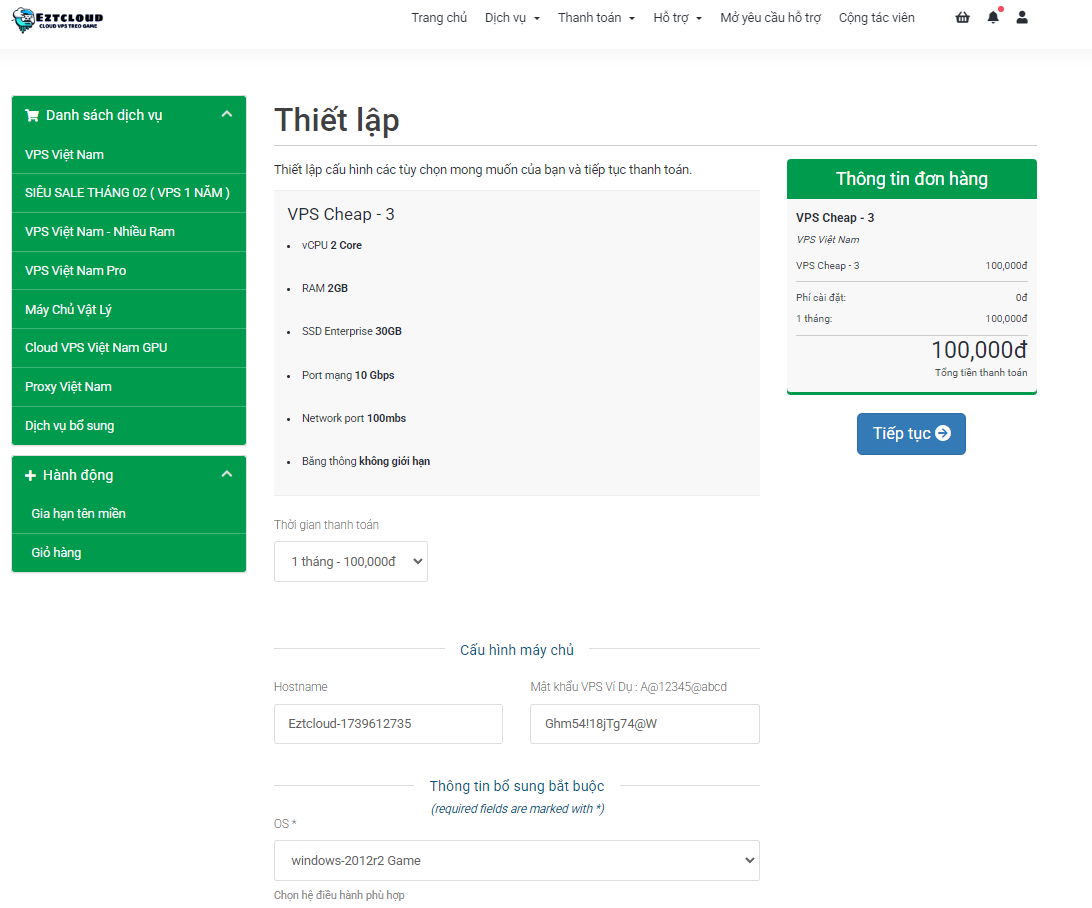Select the Thời gian thanh toán dropdown
This screenshot has width=1092, height=908.
tap(350, 562)
